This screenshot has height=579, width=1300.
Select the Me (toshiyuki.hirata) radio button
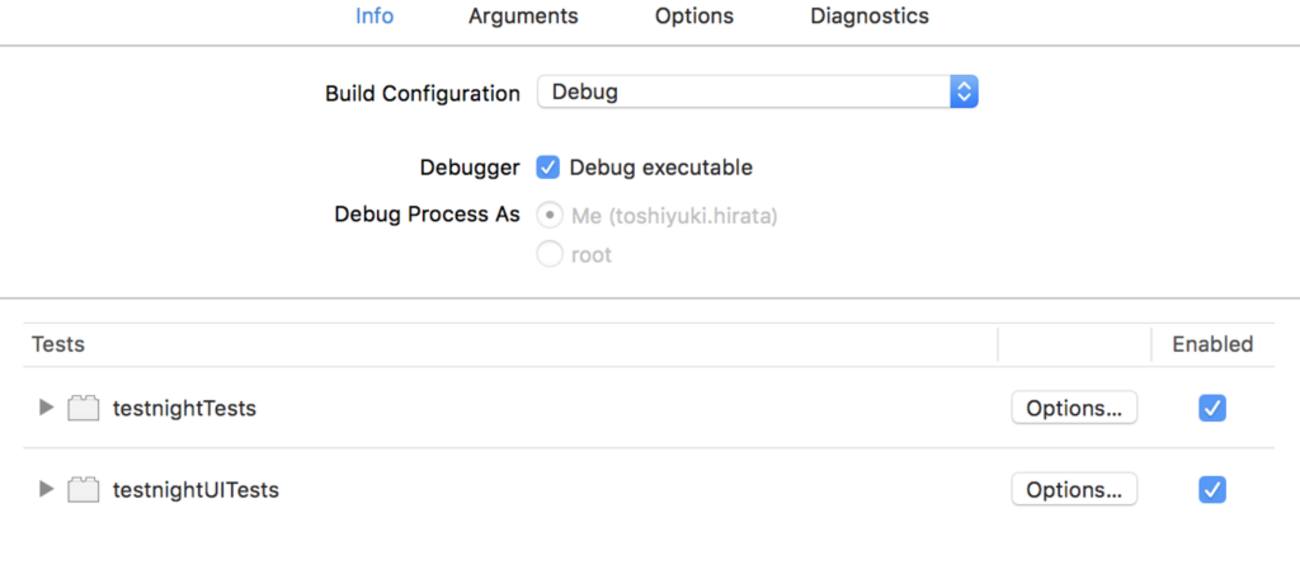550,215
